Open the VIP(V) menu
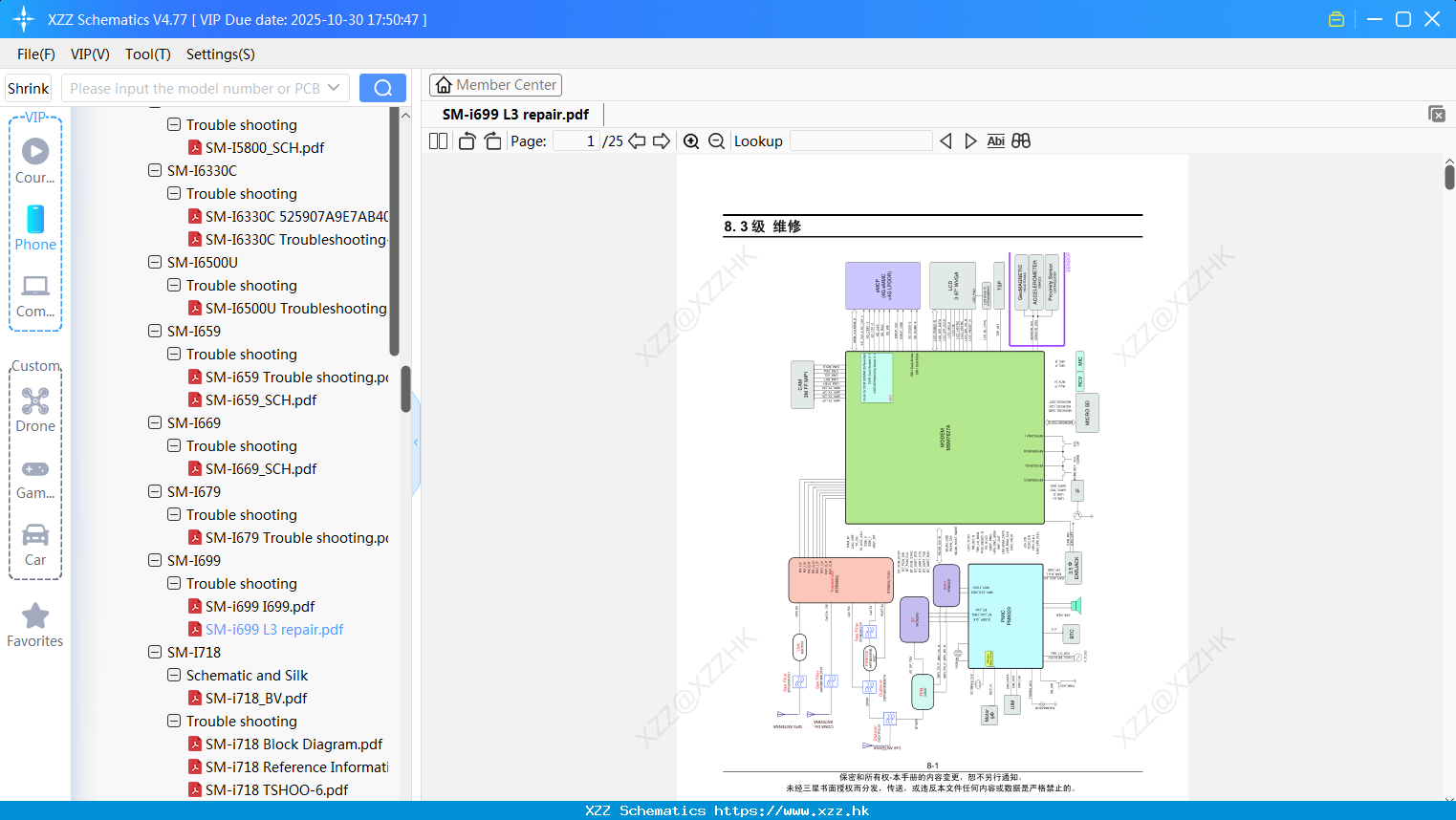Screen dimensions: 1456x820 [x=90, y=54]
